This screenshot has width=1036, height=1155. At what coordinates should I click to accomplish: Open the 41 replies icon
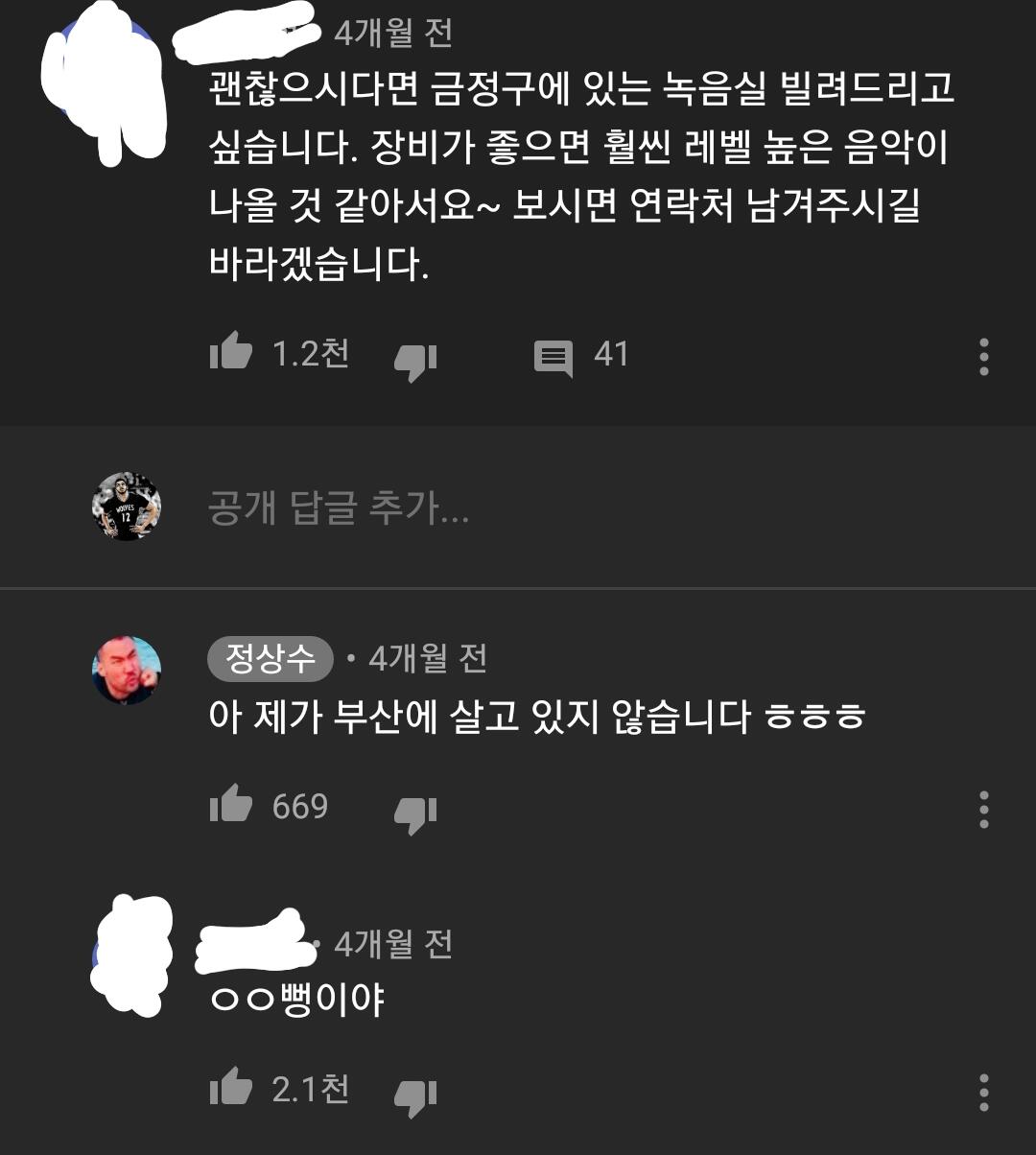click(x=553, y=359)
